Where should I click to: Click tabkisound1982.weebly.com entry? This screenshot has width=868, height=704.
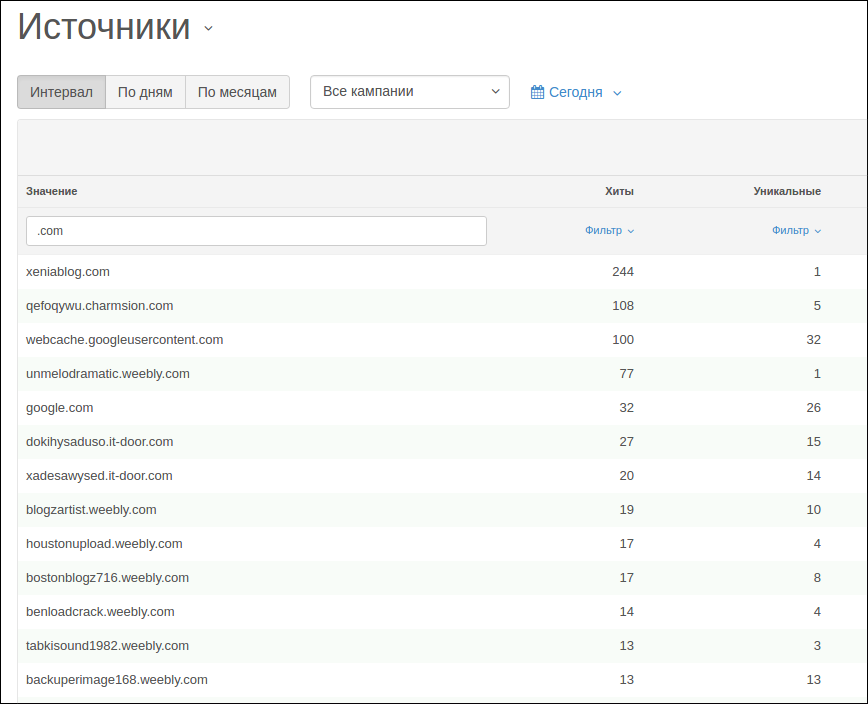click(x=107, y=646)
